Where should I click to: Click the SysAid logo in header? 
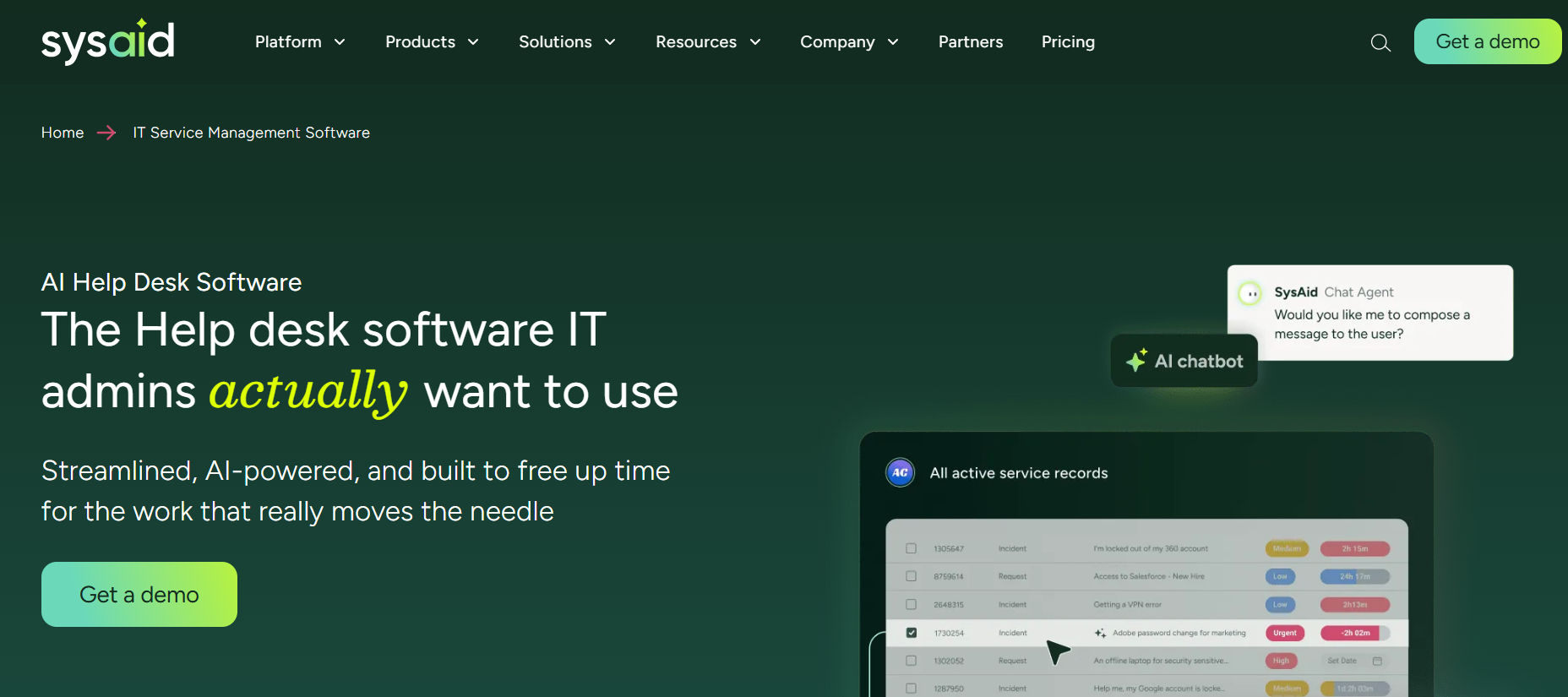click(x=108, y=41)
